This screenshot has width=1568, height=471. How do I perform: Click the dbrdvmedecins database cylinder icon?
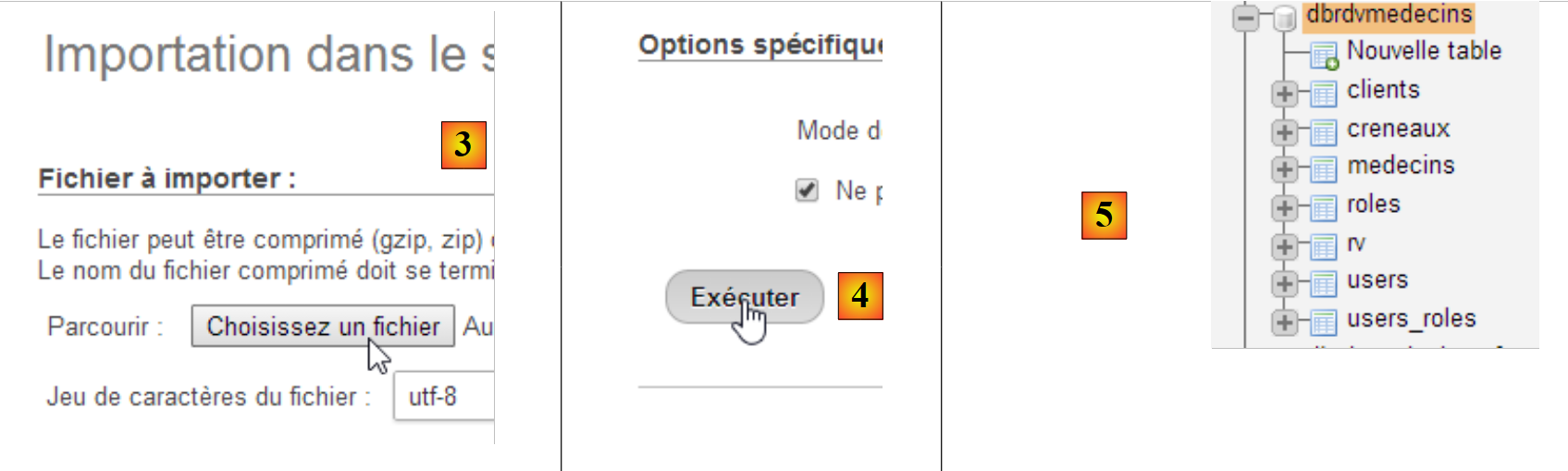[1284, 18]
